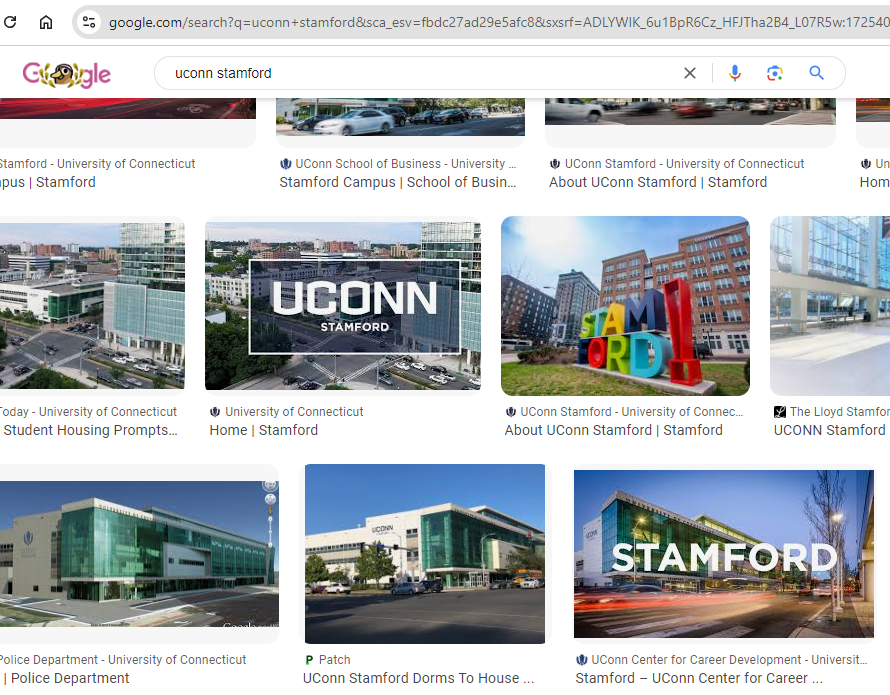
Task: Click The Lloyd Stamford favicon
Action: coord(780,412)
